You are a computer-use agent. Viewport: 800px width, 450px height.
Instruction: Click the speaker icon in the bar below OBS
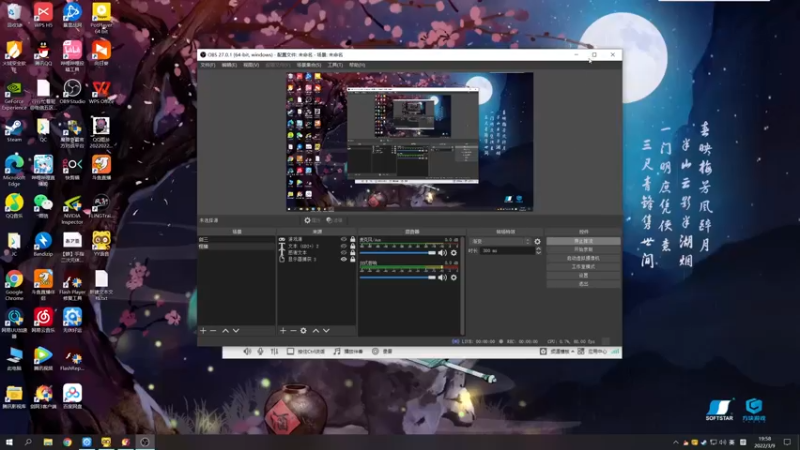[247, 352]
